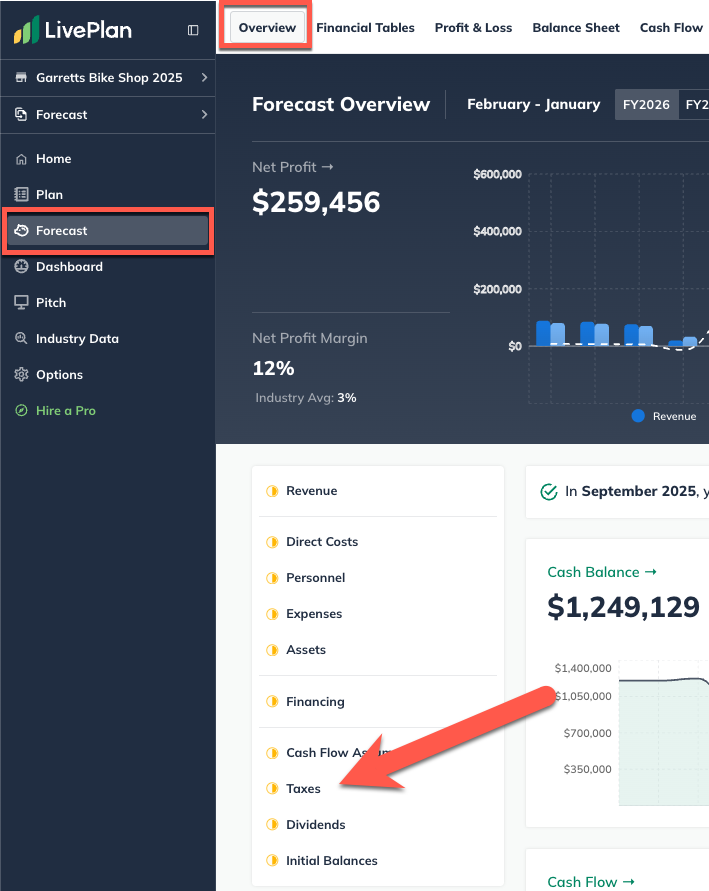This screenshot has width=709, height=891.
Task: Select the FY2026 fiscal year toggle
Action: [645, 104]
